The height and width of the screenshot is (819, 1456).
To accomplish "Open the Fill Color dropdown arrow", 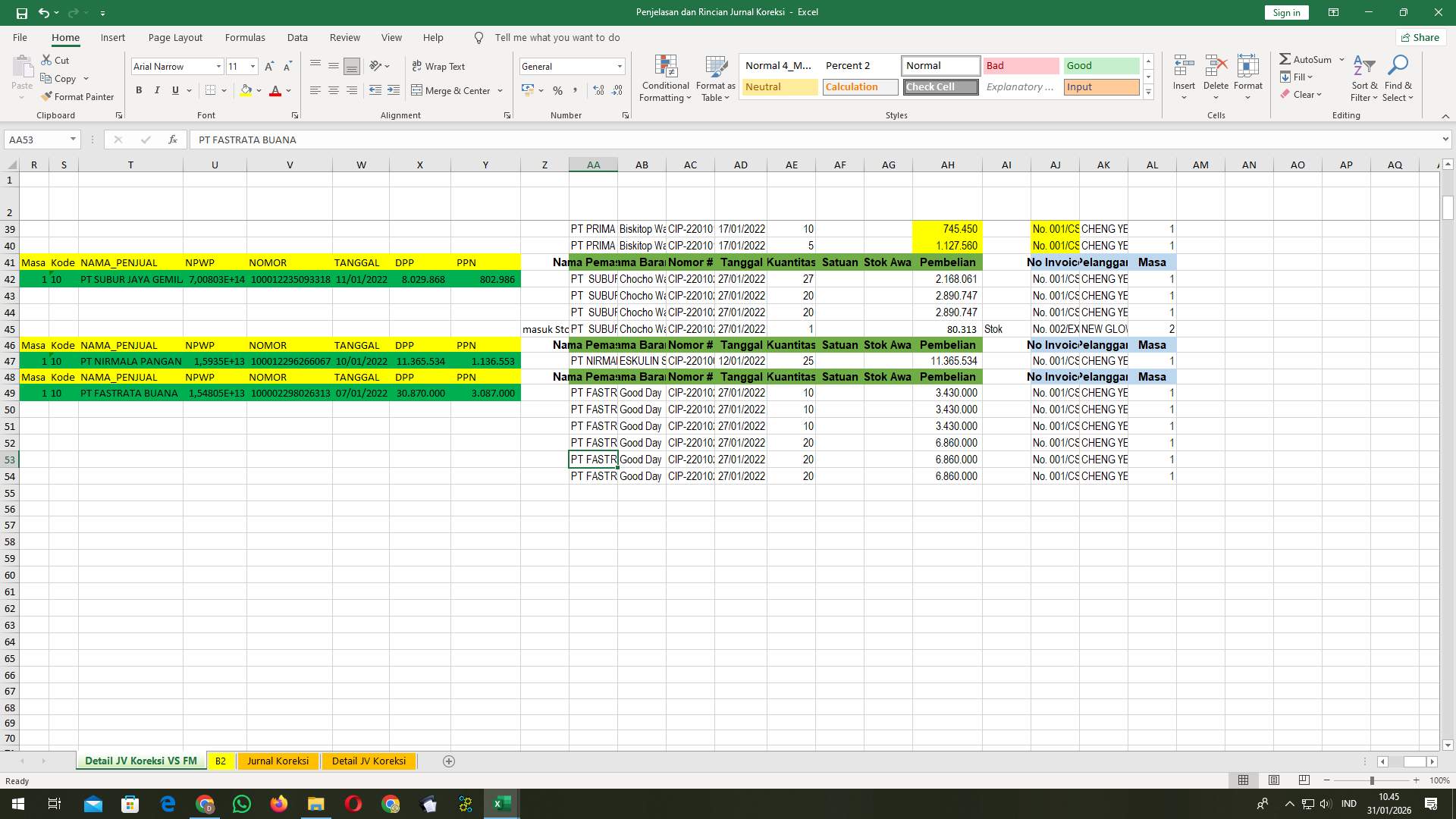I will coord(258,90).
